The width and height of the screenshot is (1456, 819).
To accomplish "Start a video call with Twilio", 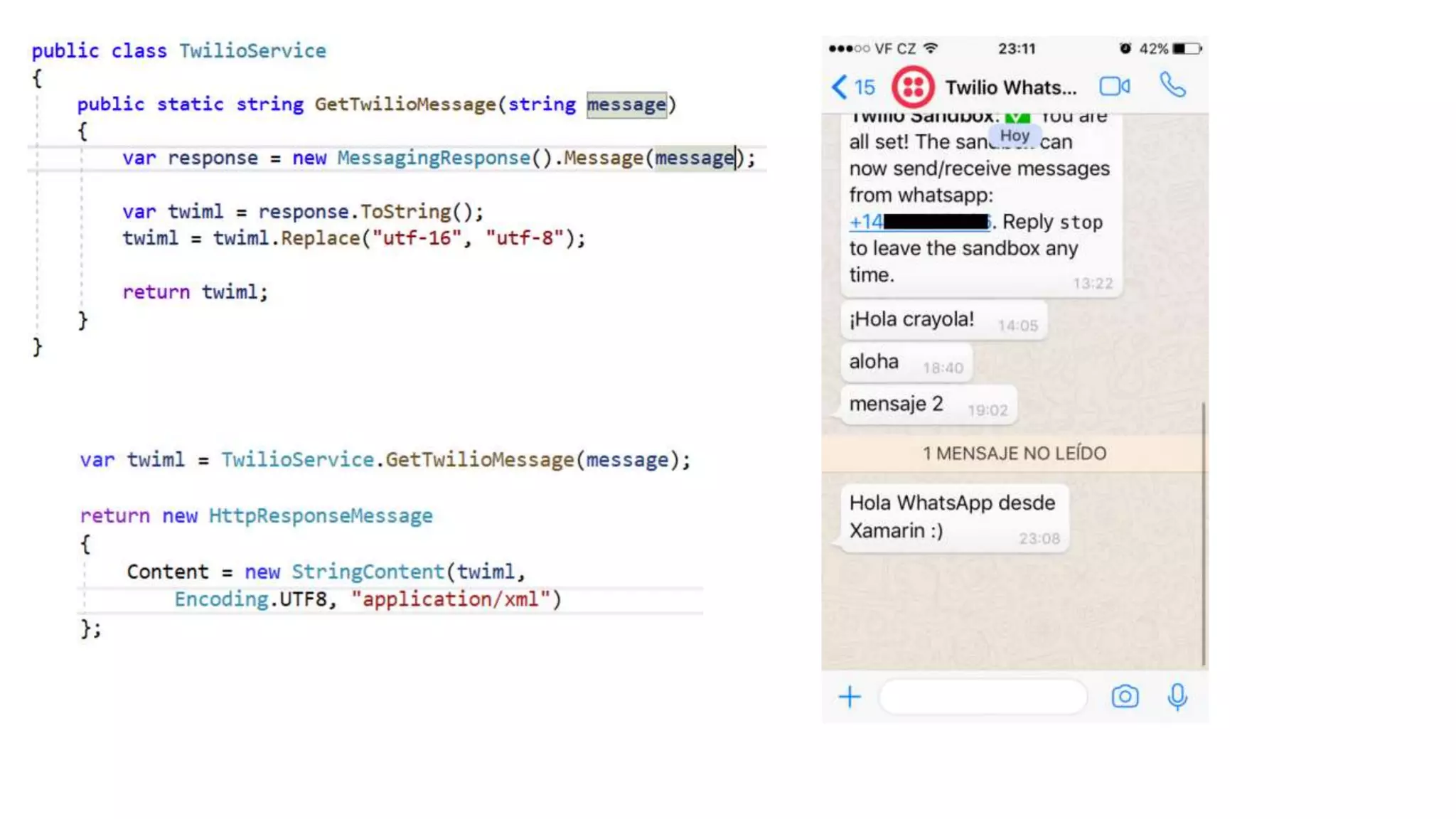I will tap(1114, 87).
